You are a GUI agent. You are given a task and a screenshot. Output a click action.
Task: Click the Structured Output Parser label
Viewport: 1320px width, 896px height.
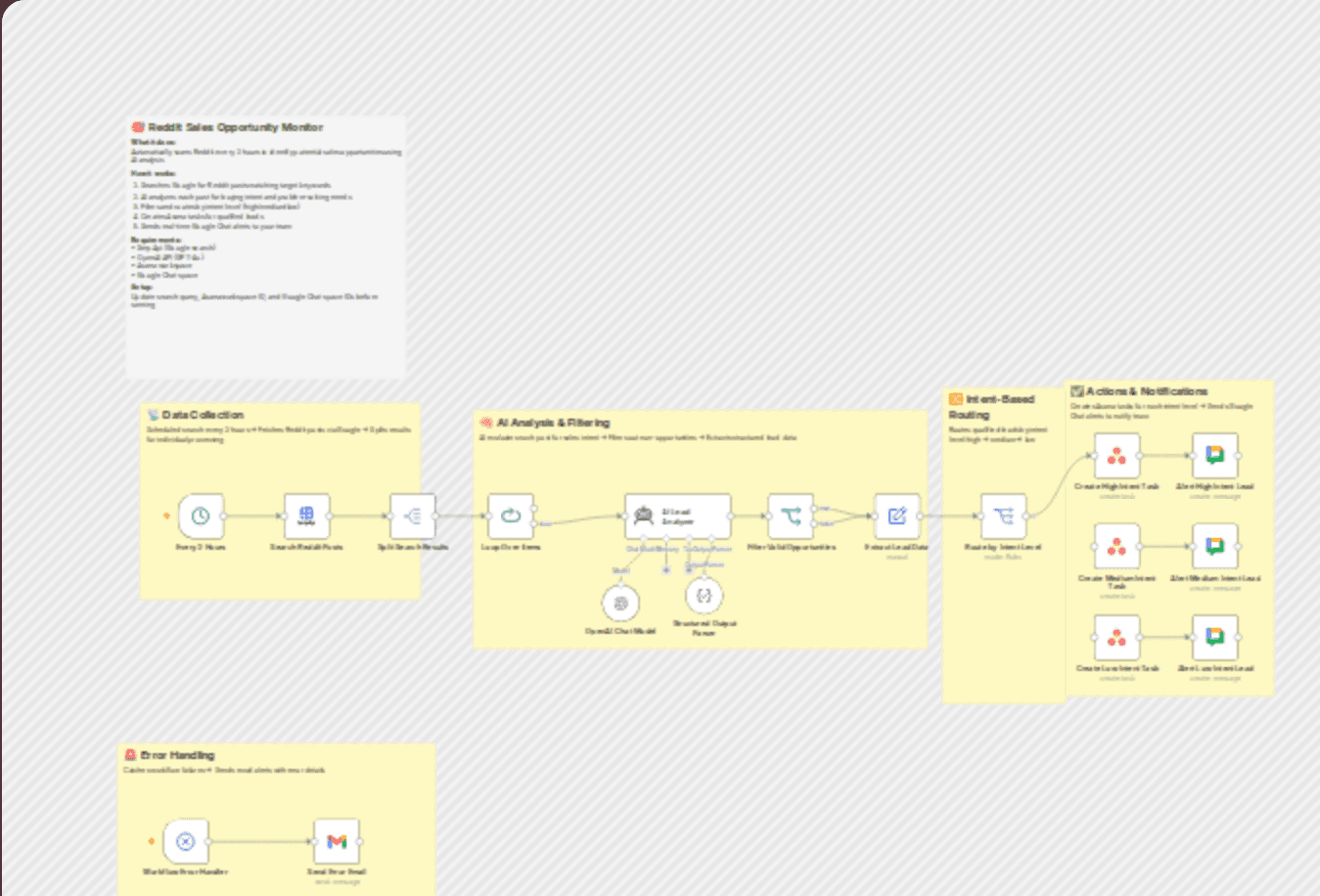(705, 628)
